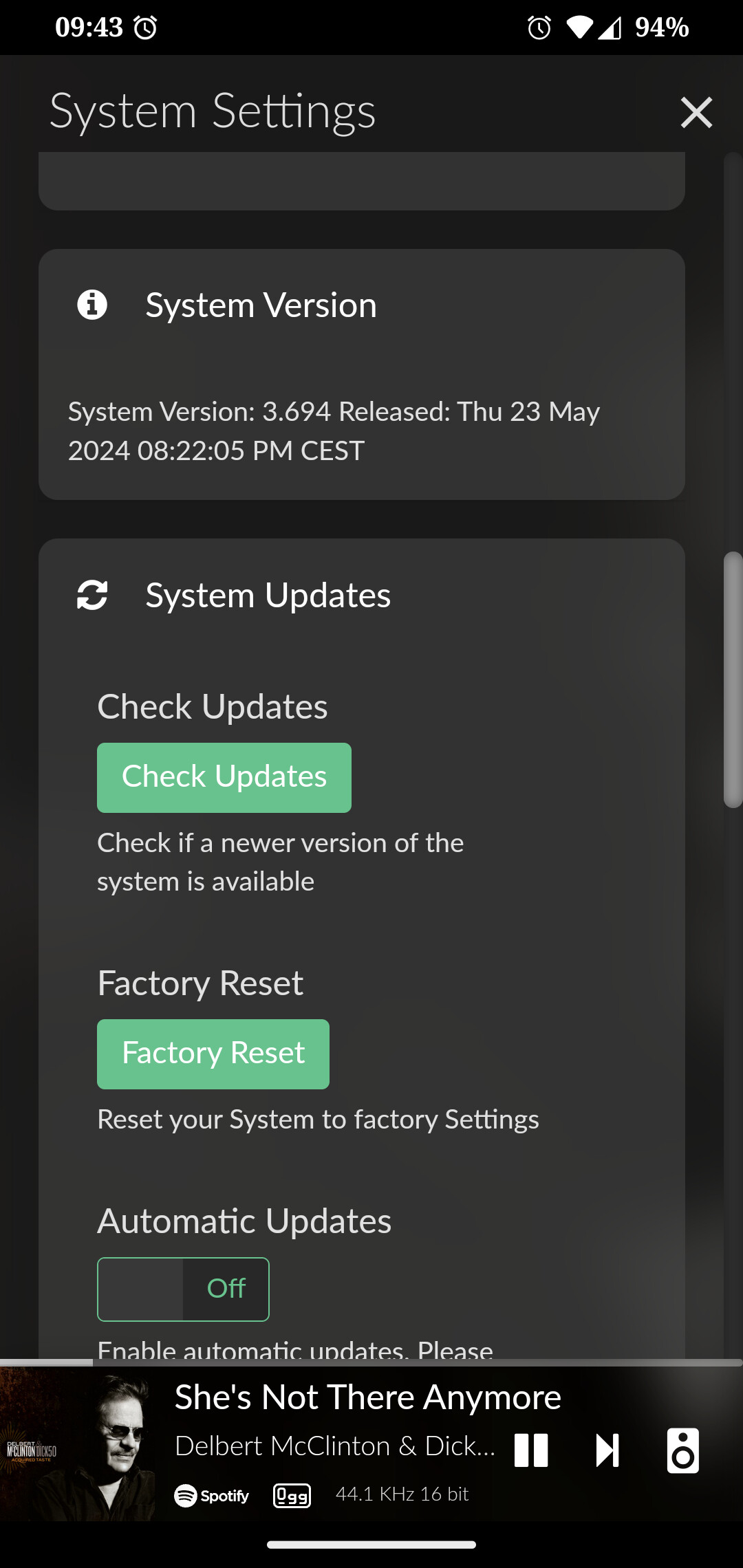The height and width of the screenshot is (1568, 743).
Task: Tap the song title She's Not There Anymore
Action: [x=368, y=1397]
